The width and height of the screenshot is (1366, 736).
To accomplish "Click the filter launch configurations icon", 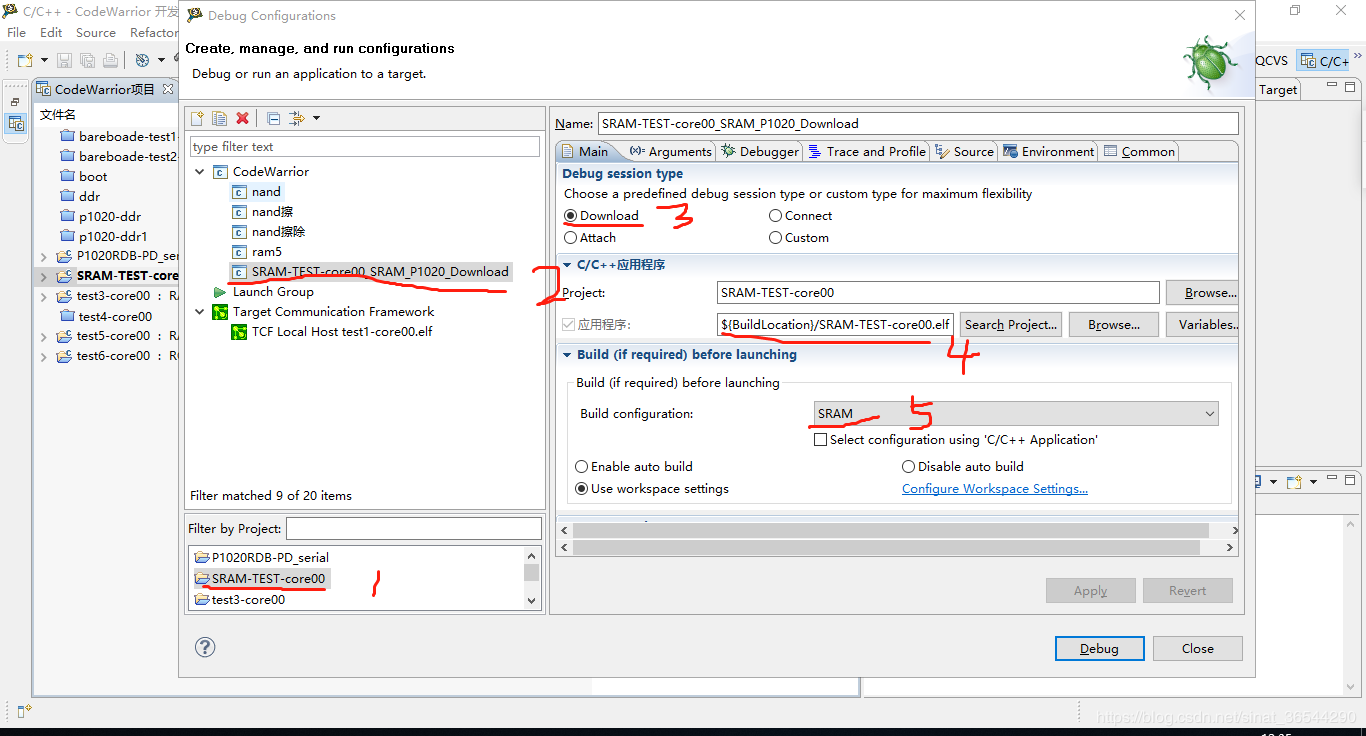I will (297, 118).
